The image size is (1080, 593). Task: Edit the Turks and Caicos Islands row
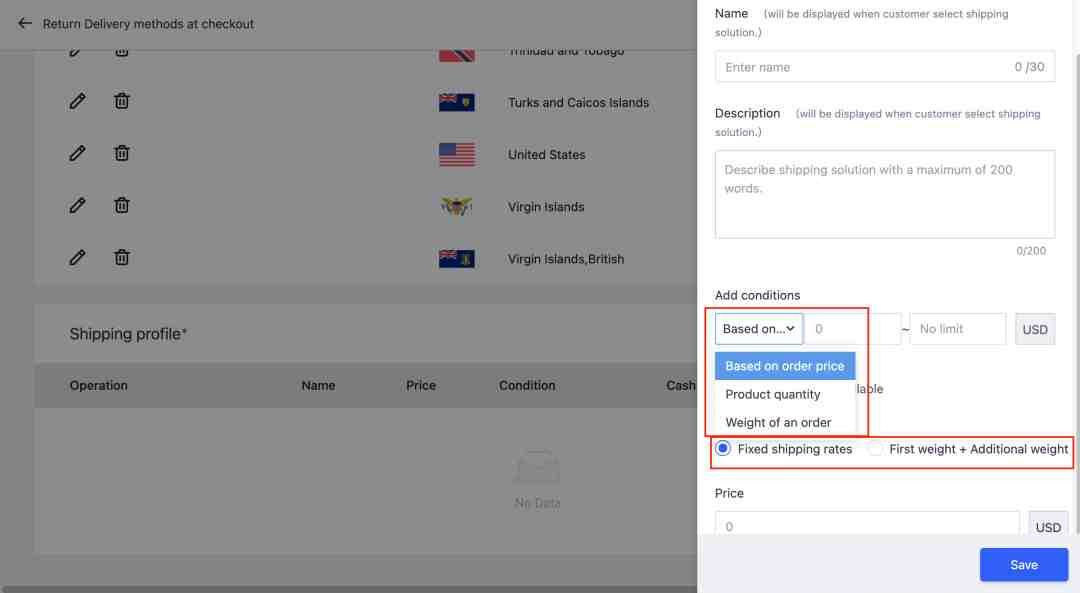tap(77, 101)
